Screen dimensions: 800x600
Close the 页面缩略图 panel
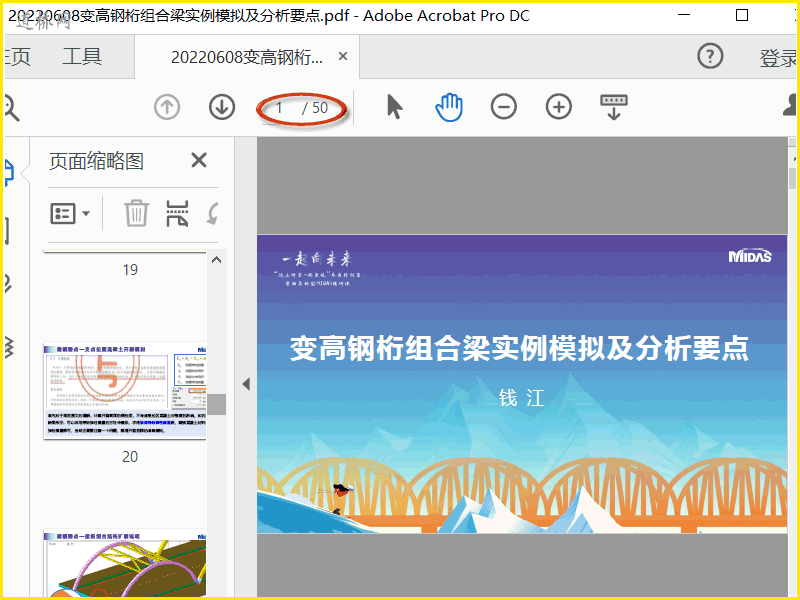click(x=199, y=161)
